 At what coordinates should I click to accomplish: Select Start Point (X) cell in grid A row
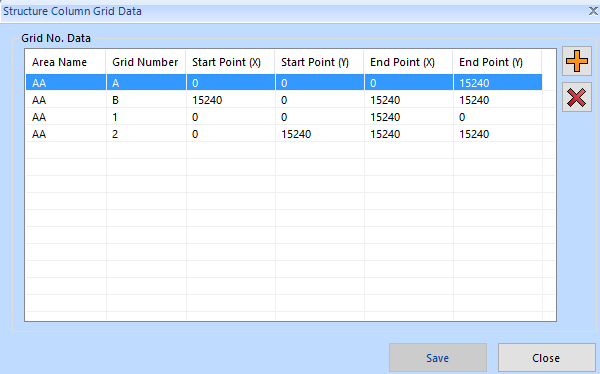point(230,83)
